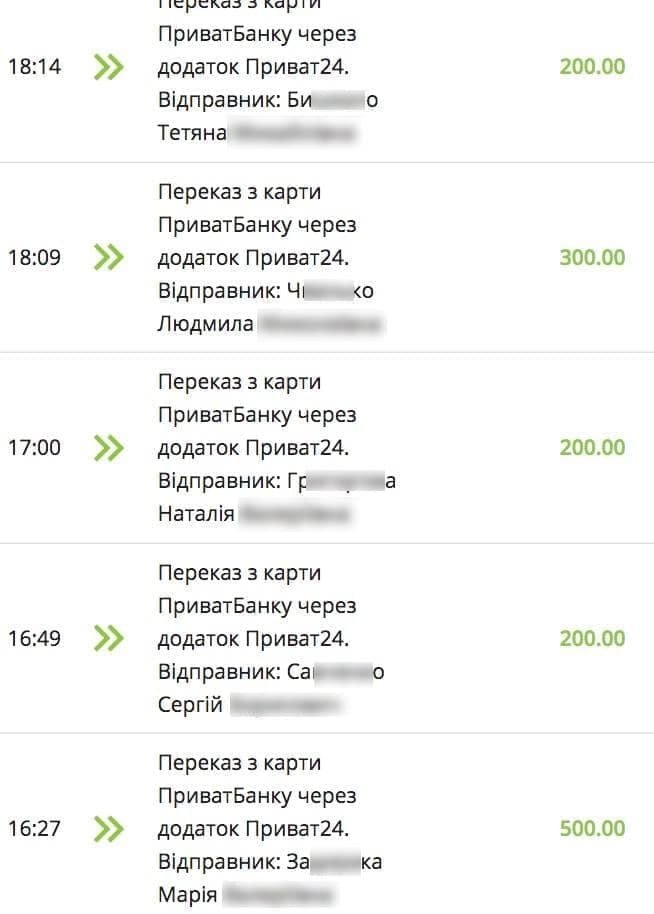Click the 18:09 time label

34,257
